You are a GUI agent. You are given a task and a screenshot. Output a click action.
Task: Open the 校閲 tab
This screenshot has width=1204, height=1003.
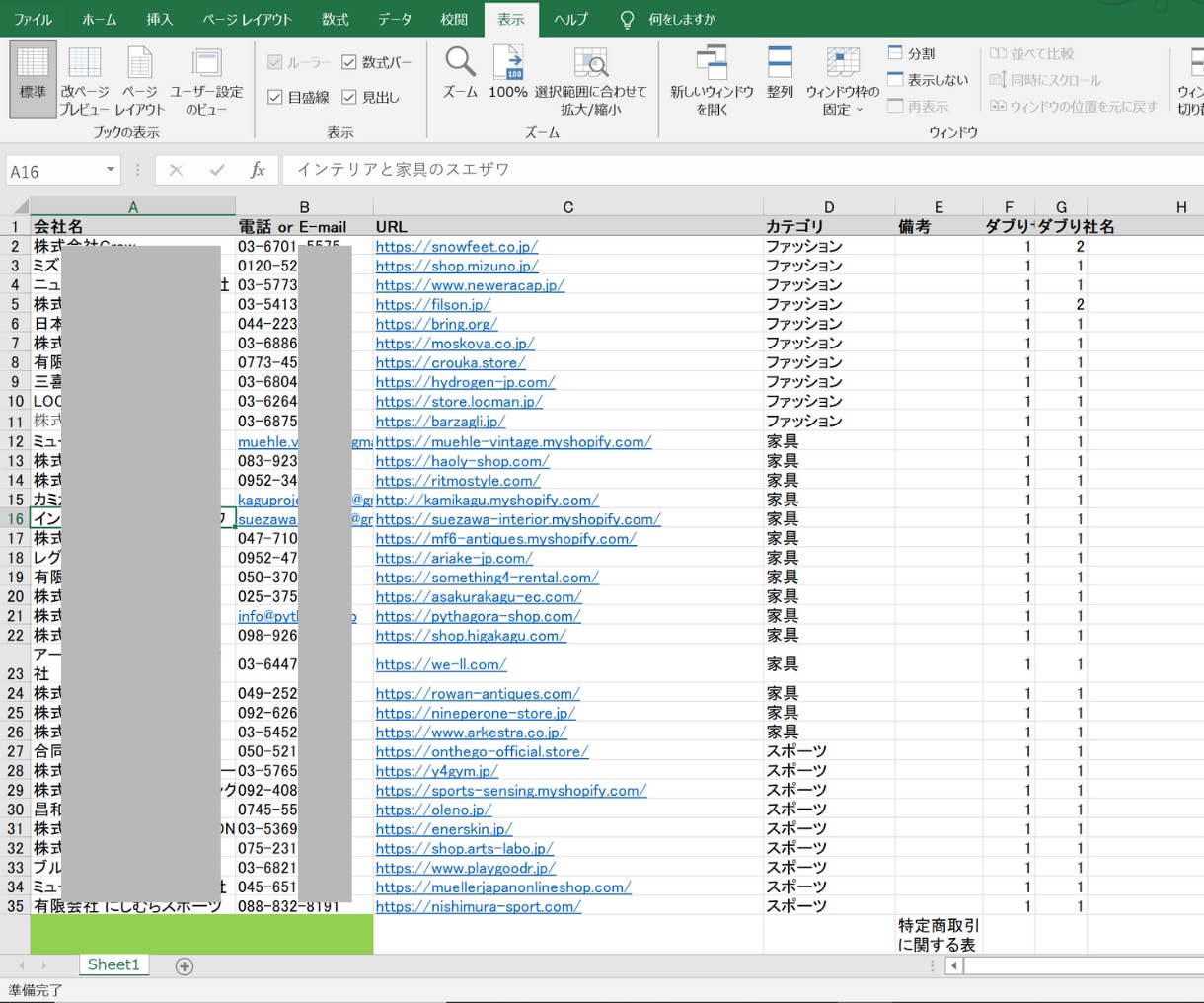point(454,19)
